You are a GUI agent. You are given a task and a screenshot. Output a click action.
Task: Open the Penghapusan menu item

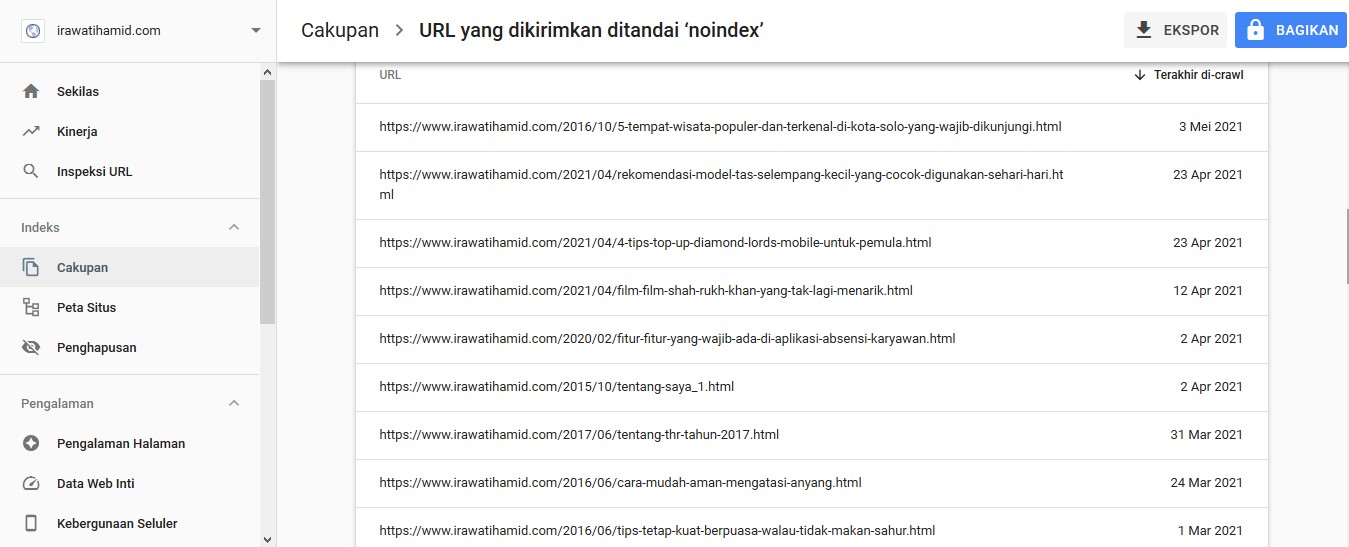pyautogui.click(x=130, y=347)
